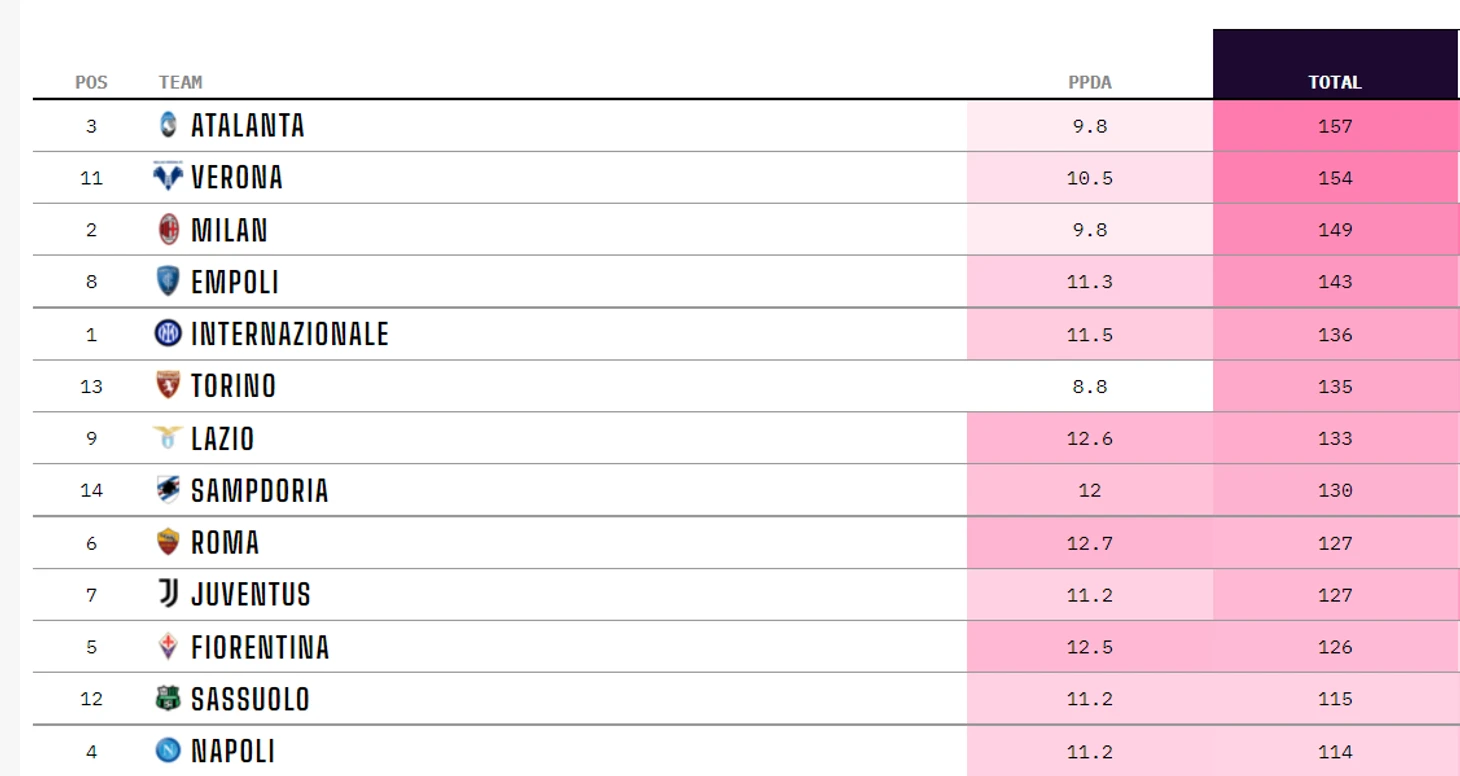Viewport: 1460px width, 776px height.
Task: Open the SASSUOLO team name link
Action: pos(250,699)
